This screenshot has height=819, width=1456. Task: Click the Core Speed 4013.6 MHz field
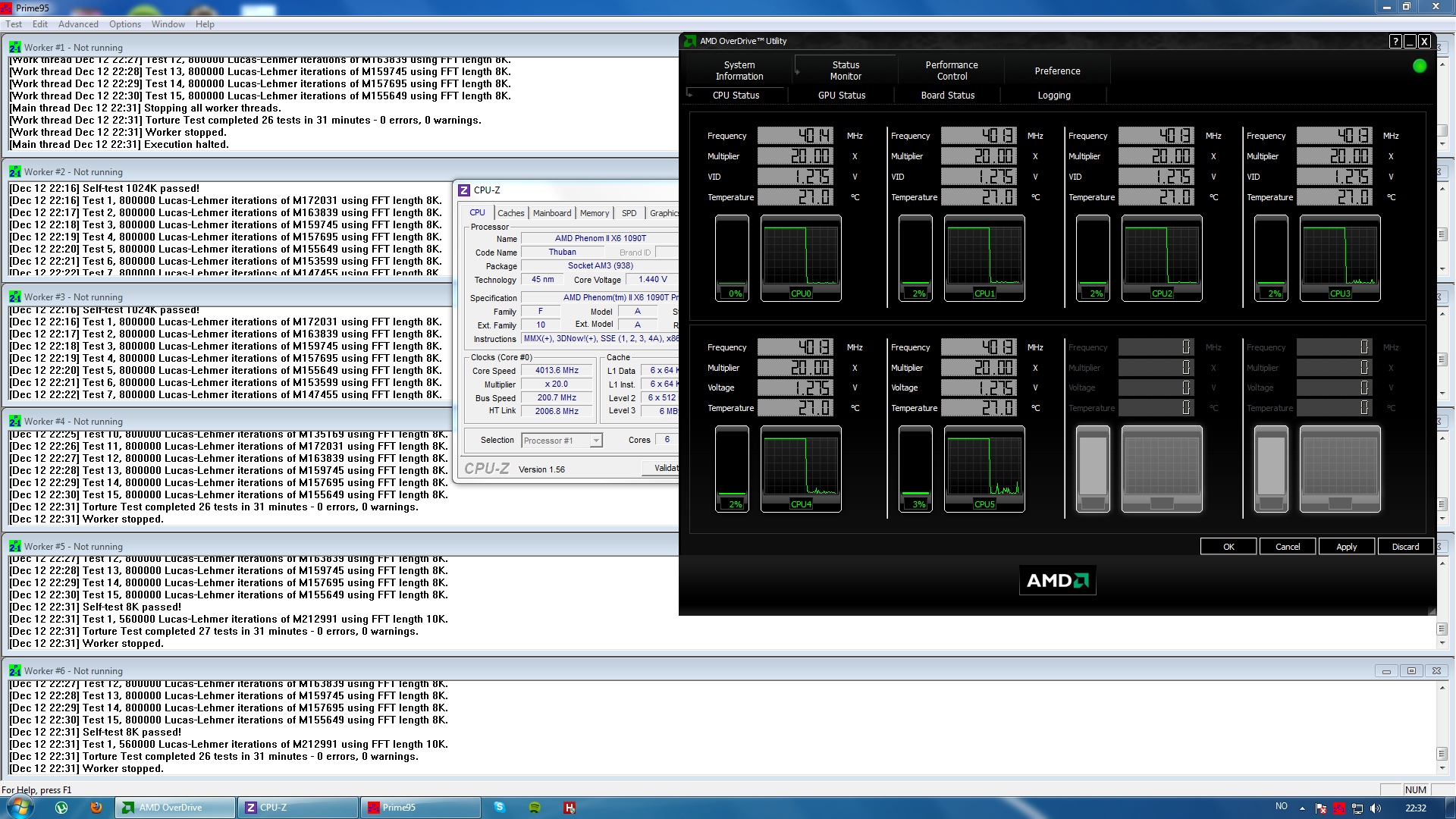(x=557, y=371)
